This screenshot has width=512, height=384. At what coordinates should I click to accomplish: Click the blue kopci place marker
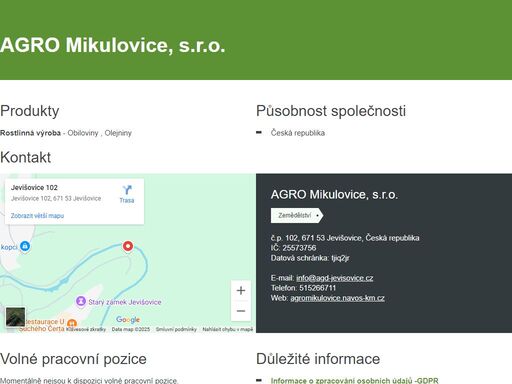click(25, 246)
